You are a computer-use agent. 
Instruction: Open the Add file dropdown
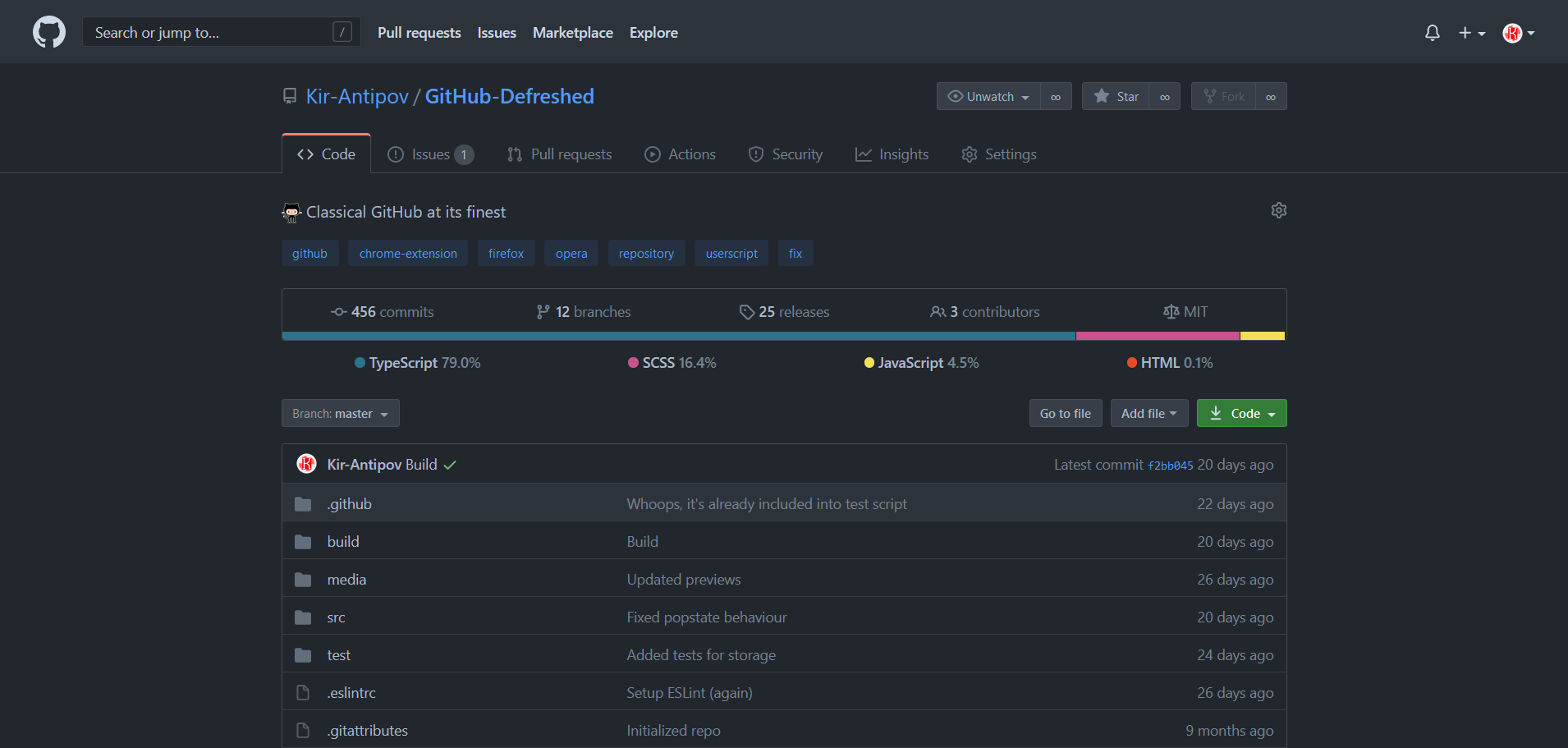tap(1148, 413)
